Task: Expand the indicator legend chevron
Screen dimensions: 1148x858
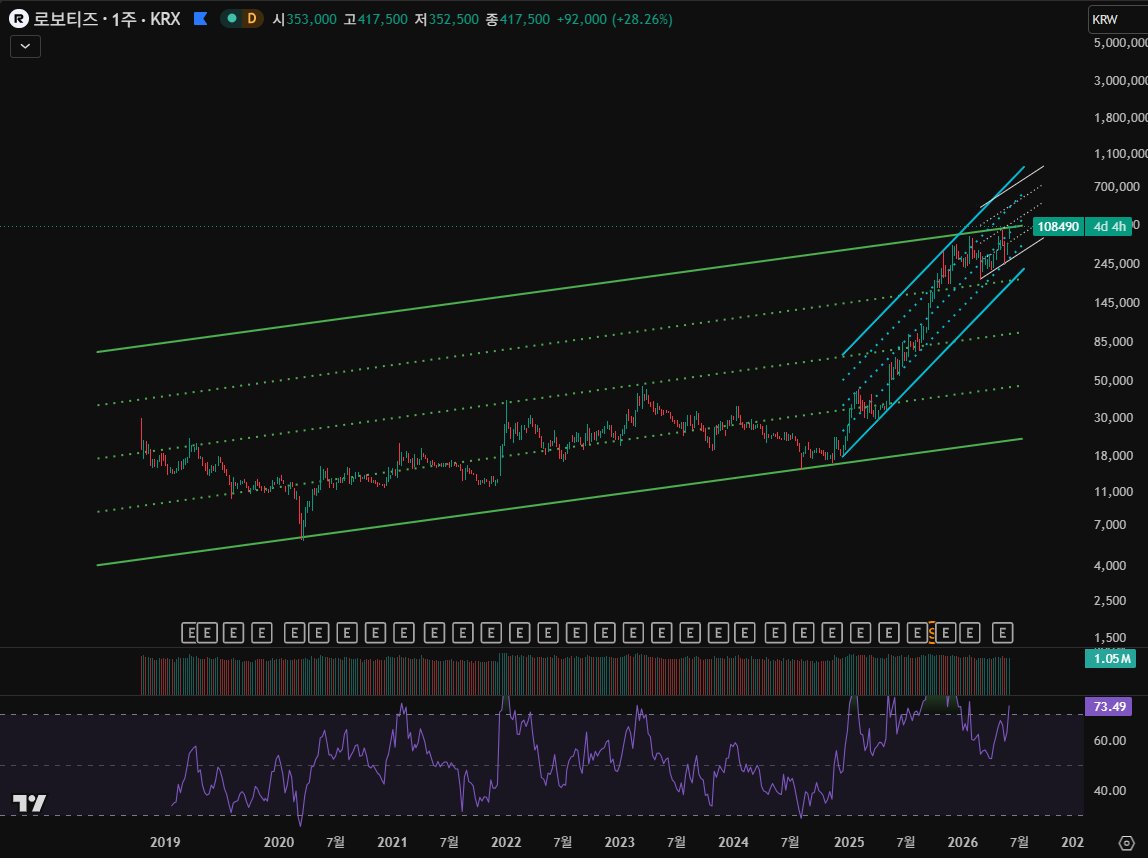Action: click(26, 46)
